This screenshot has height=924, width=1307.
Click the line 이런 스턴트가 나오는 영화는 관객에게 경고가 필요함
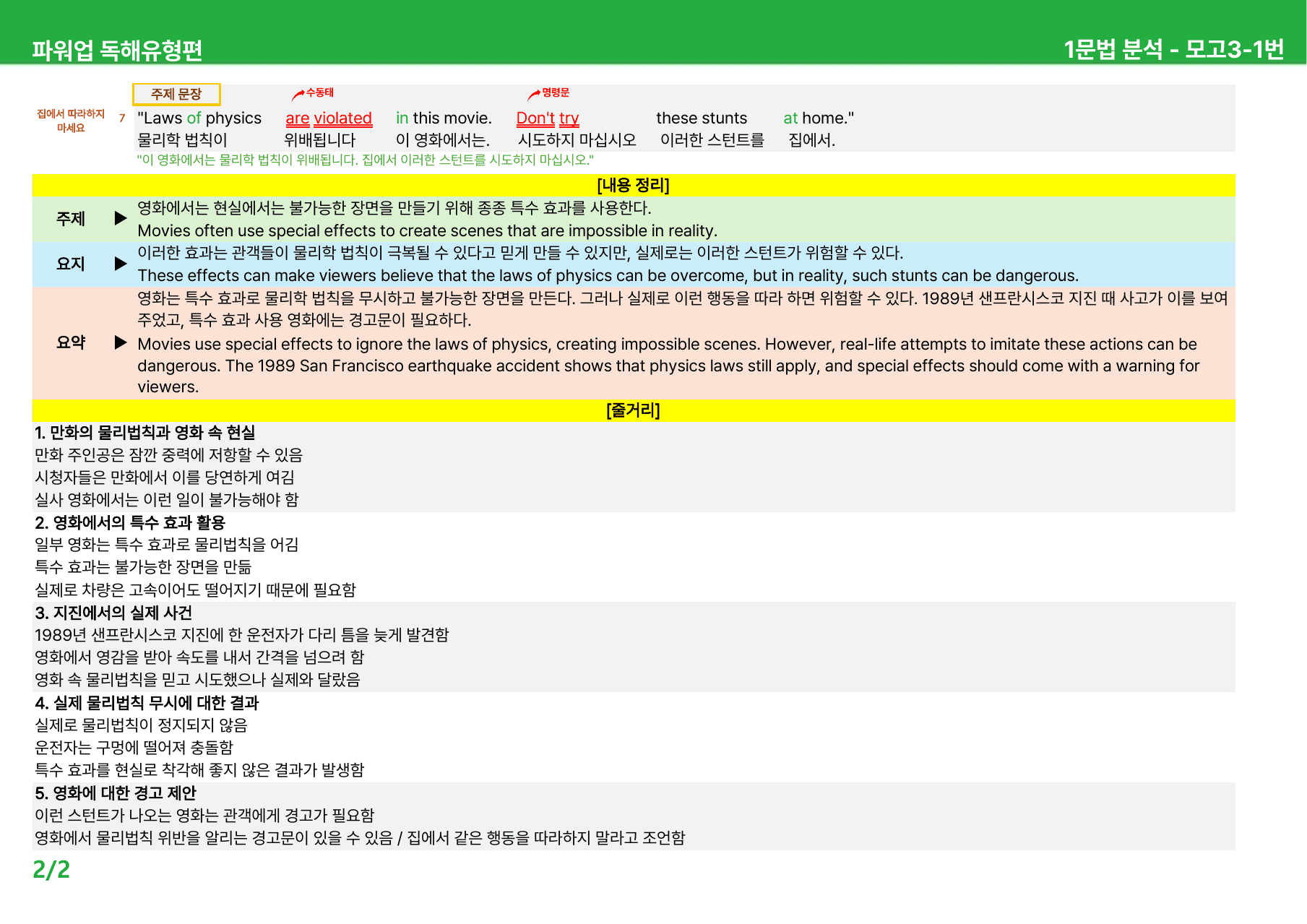[x=204, y=816]
